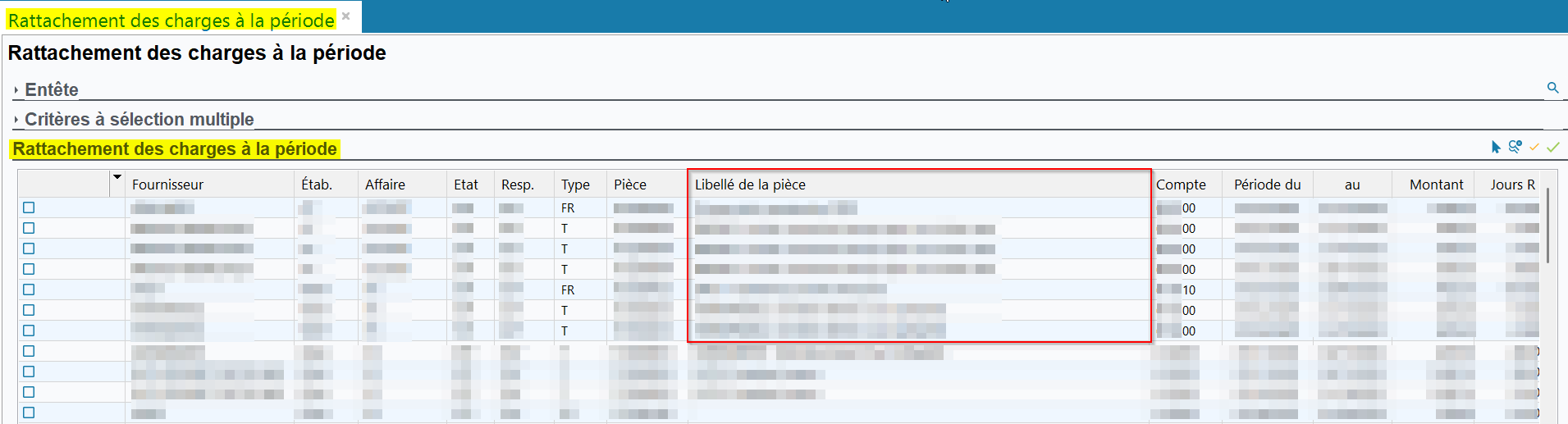The image size is (1568, 424).
Task: Click the Montant column header
Action: coord(1436,185)
